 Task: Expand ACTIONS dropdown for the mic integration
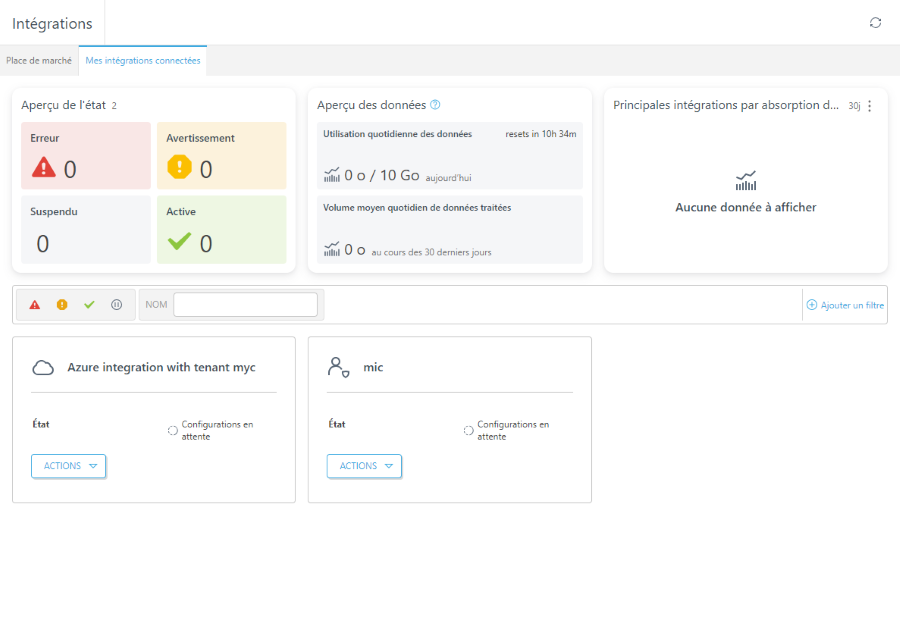click(x=364, y=466)
